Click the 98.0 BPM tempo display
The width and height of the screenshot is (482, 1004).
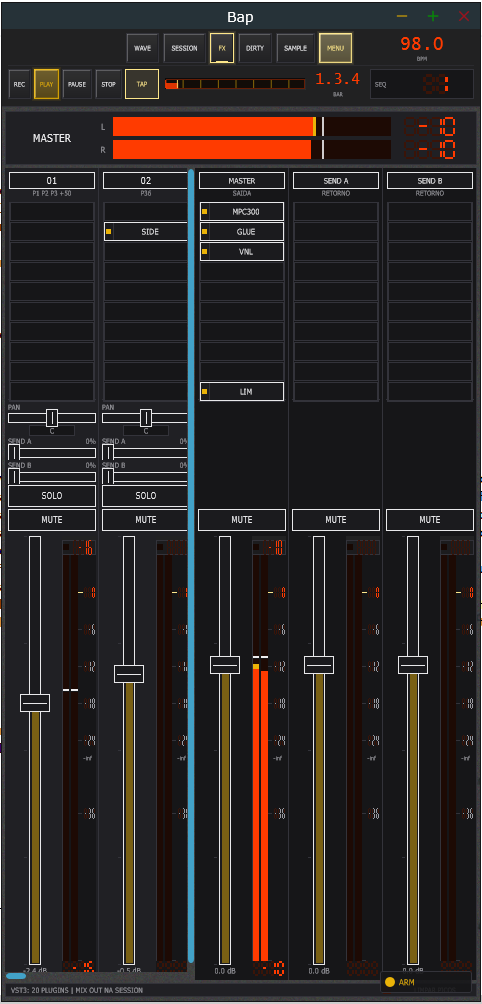point(422,44)
